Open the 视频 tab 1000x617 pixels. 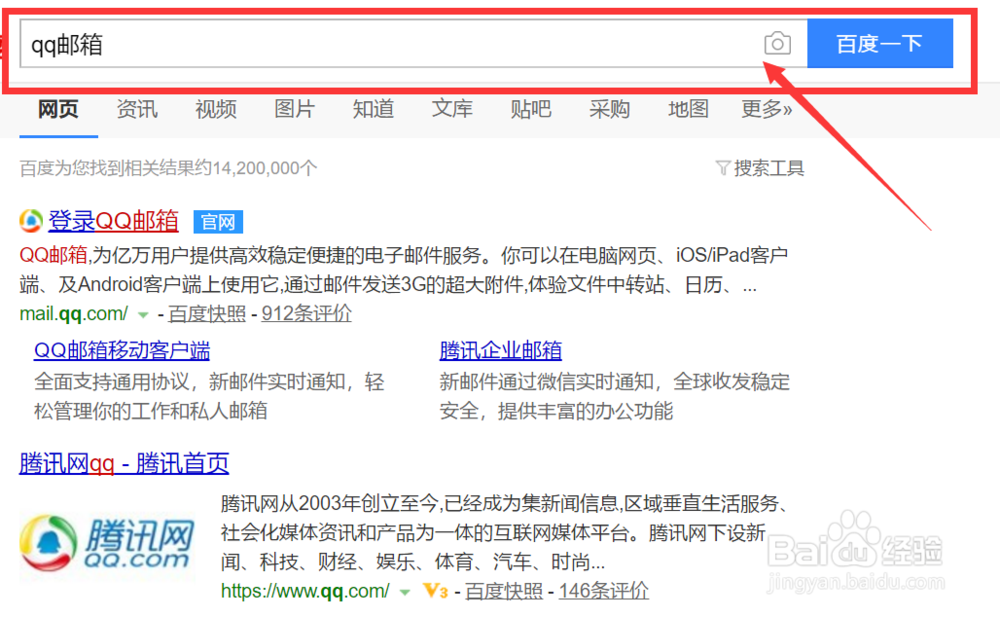pyautogui.click(x=216, y=109)
